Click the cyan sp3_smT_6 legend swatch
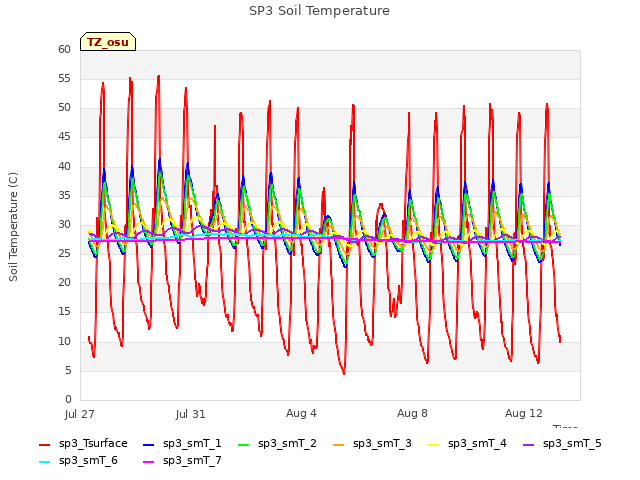640x480 pixels. pyautogui.click(x=44, y=462)
